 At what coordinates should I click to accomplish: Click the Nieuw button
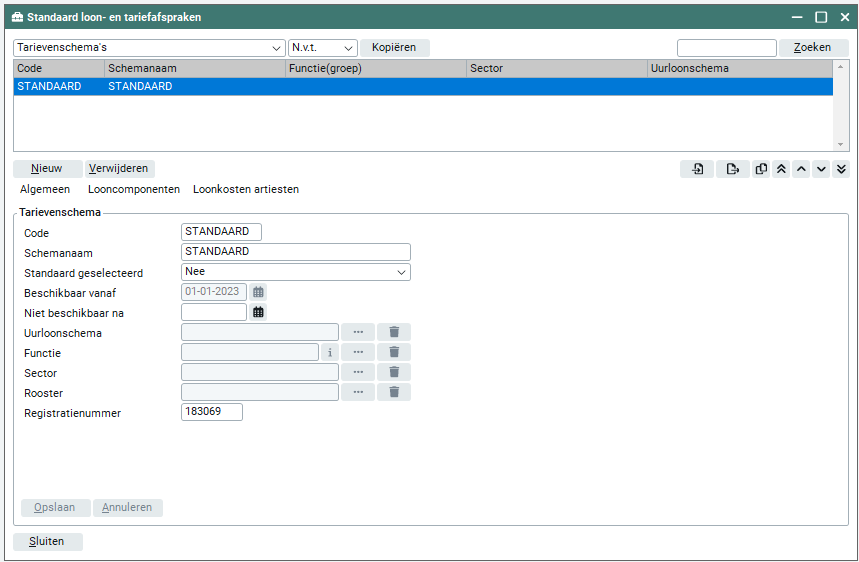tap(47, 169)
